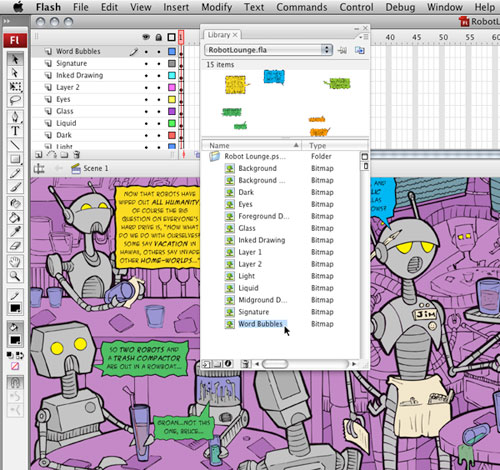Switch to the Library tab

click(x=221, y=35)
